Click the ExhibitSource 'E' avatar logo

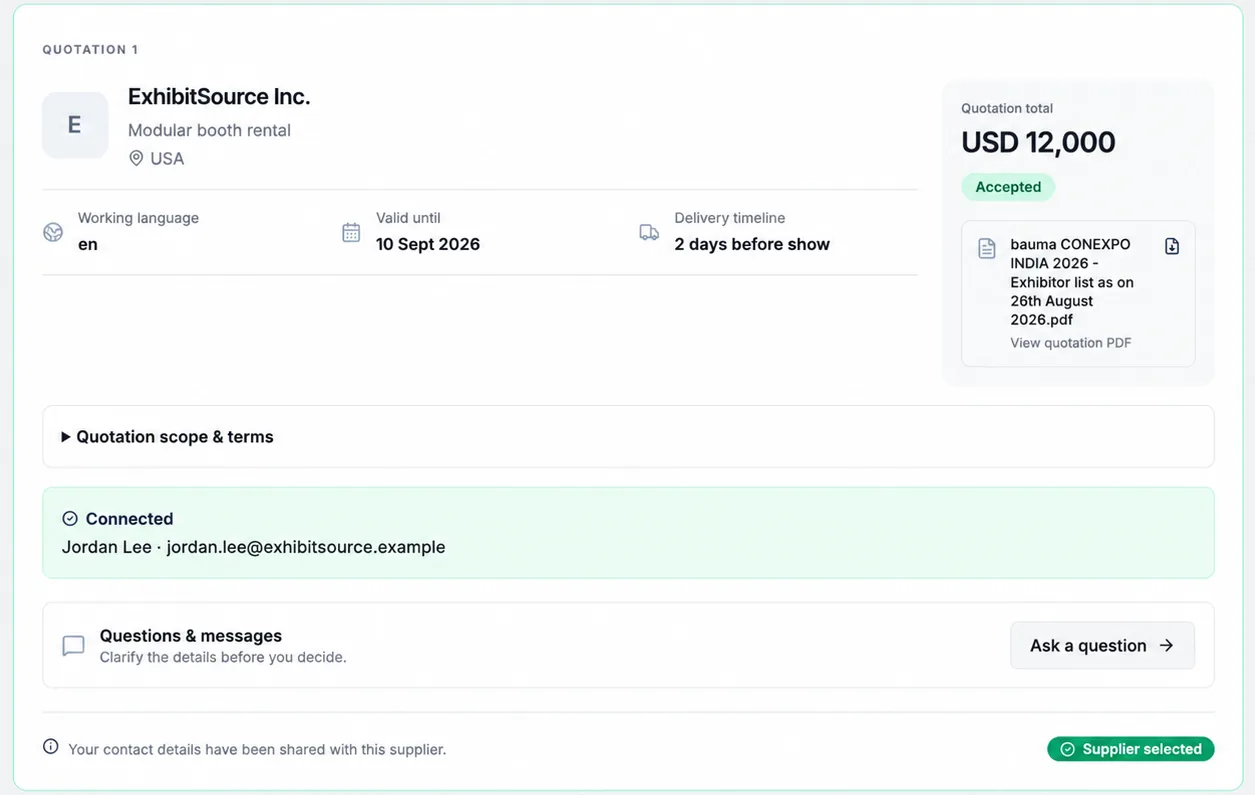(x=75, y=125)
